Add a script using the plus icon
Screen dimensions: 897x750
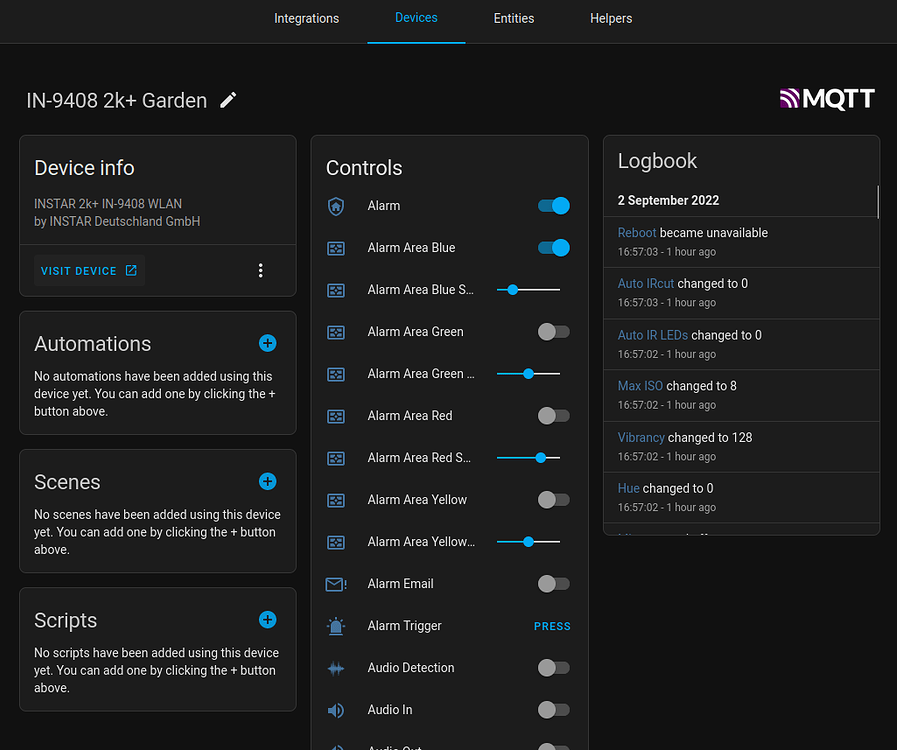tap(267, 619)
